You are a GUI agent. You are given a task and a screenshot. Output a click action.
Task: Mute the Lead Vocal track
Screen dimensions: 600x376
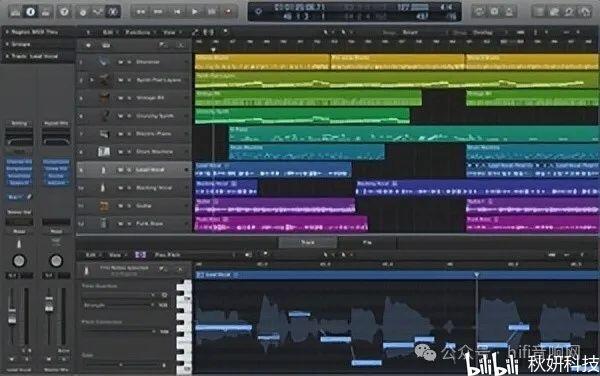pyautogui.click(x=121, y=170)
